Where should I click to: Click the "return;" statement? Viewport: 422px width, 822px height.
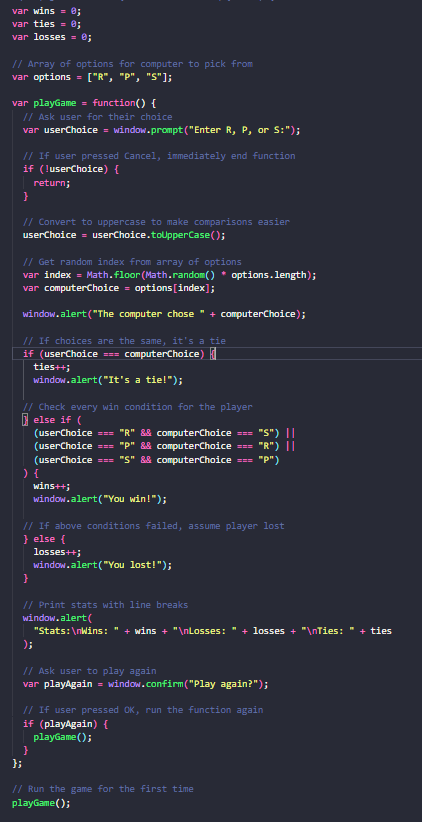[x=52, y=183]
